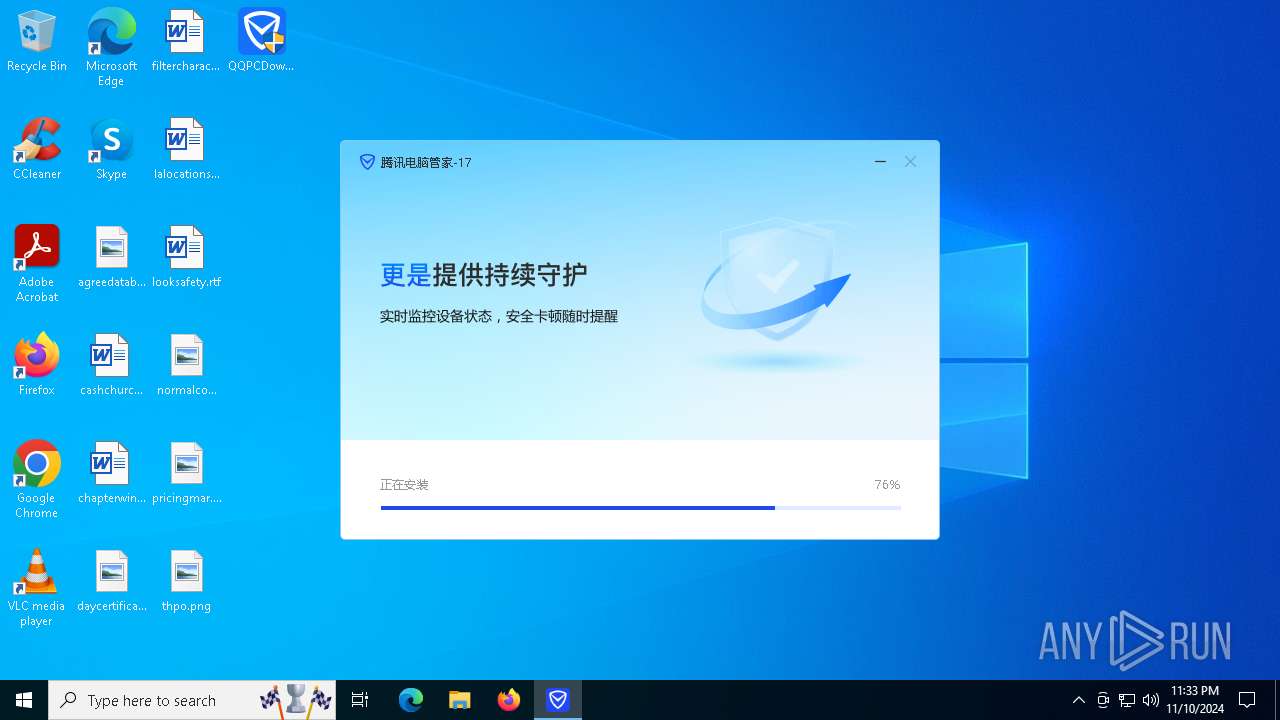Minimize the Tencent installer window

[880, 162]
